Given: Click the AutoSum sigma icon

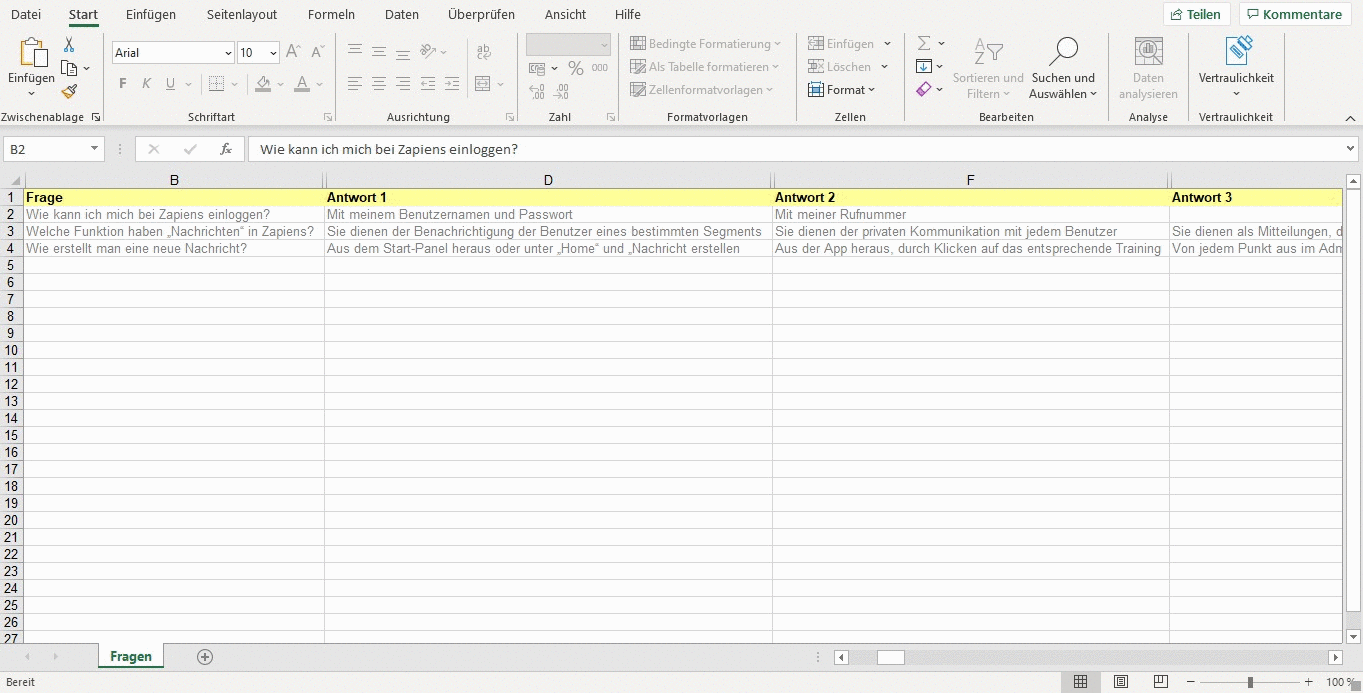Looking at the screenshot, I should click(924, 44).
